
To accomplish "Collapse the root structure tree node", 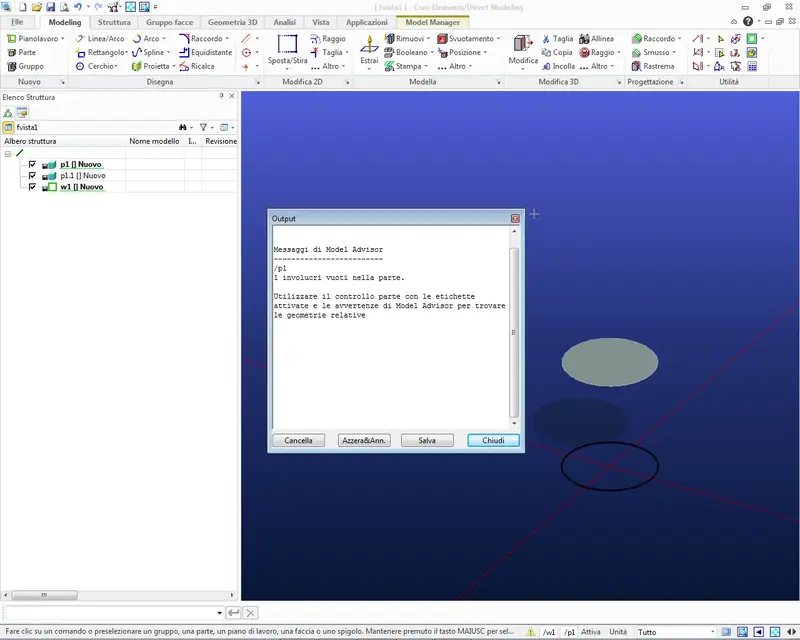I will coord(8,154).
